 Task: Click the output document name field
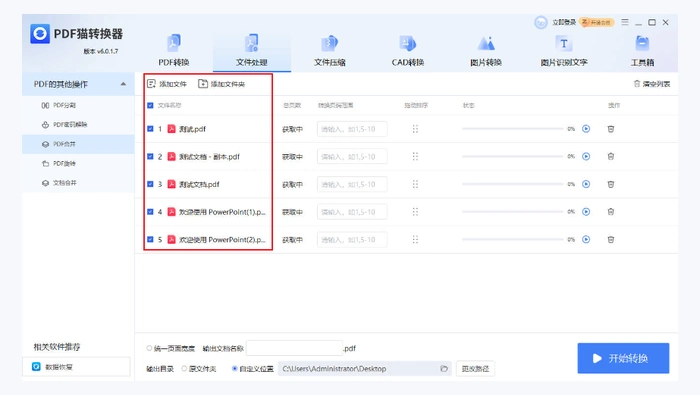click(x=294, y=348)
